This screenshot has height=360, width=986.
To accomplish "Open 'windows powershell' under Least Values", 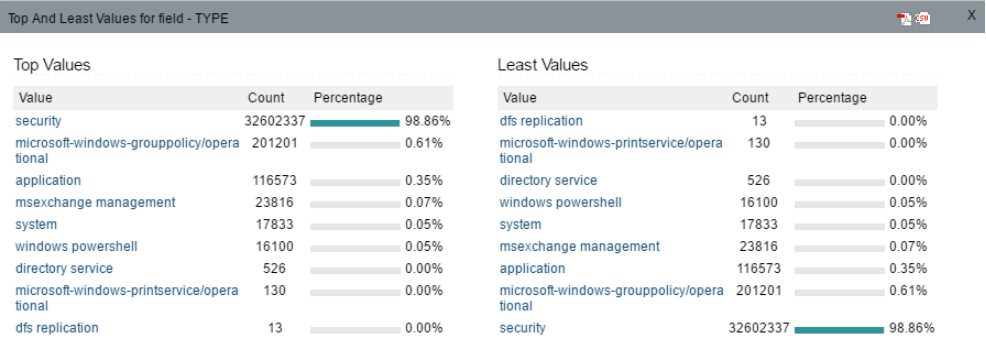I will tap(560, 203).
